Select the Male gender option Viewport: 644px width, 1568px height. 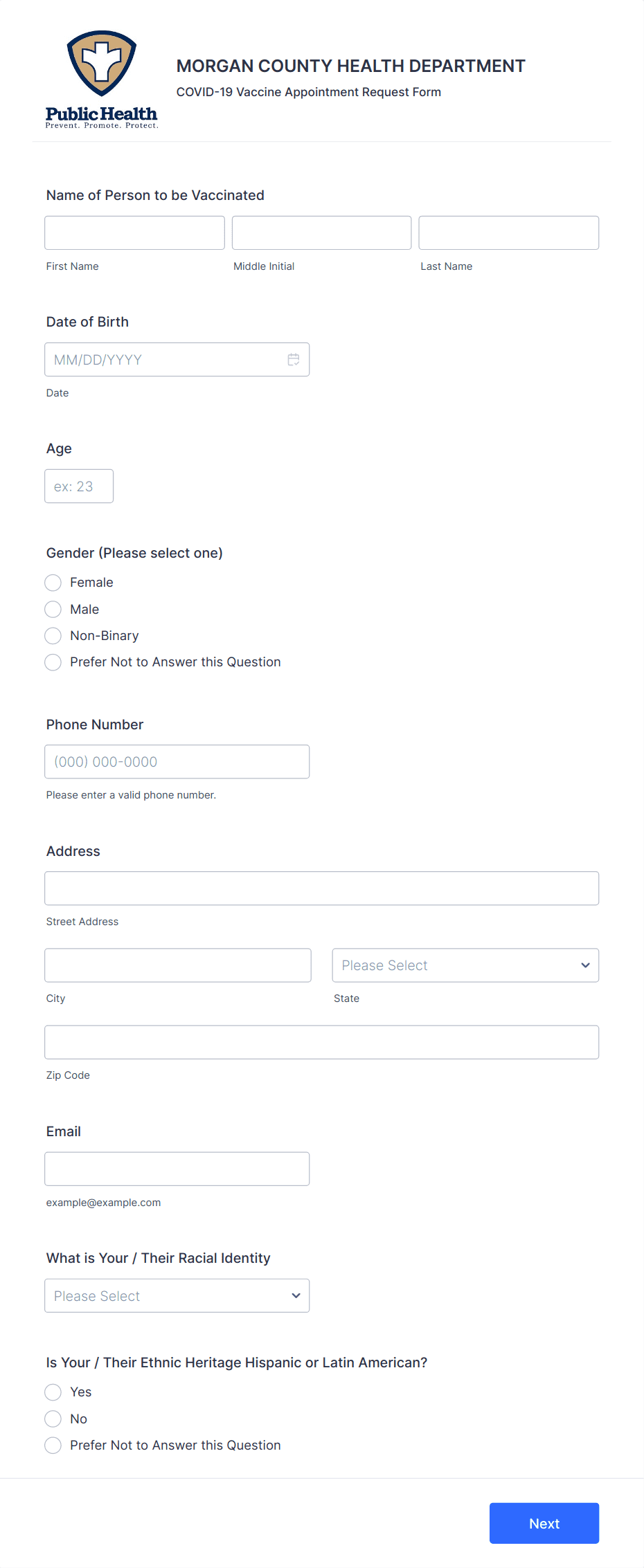pyautogui.click(x=53, y=609)
